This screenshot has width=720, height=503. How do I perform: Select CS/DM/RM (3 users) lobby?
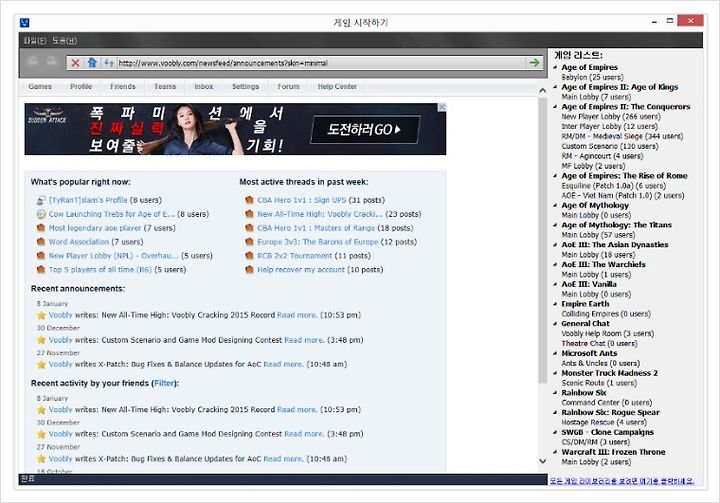[x=596, y=442]
